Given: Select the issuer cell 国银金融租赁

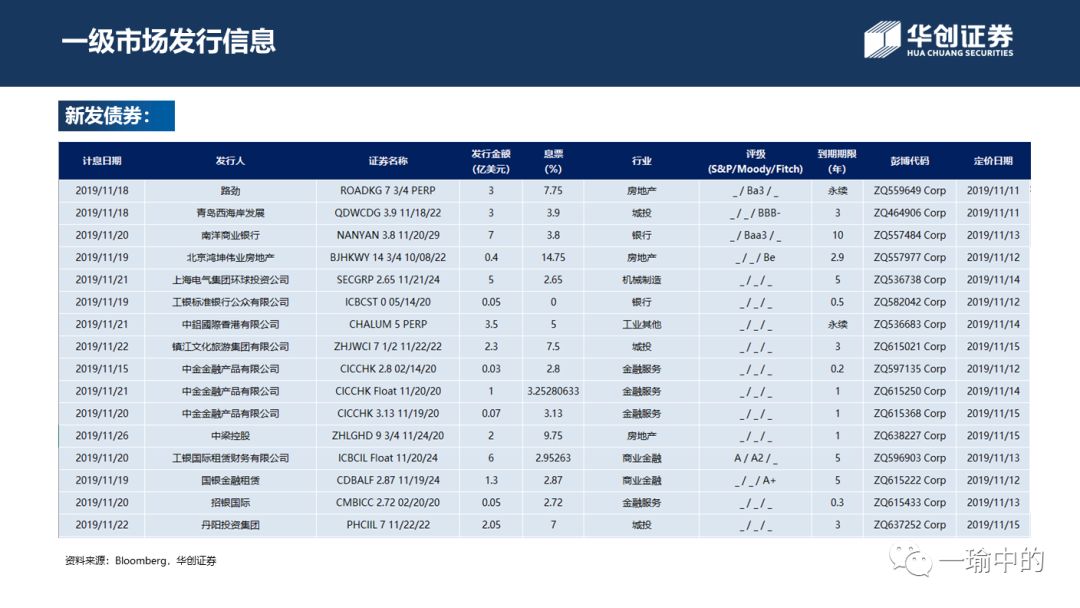Looking at the screenshot, I should click(230, 481).
